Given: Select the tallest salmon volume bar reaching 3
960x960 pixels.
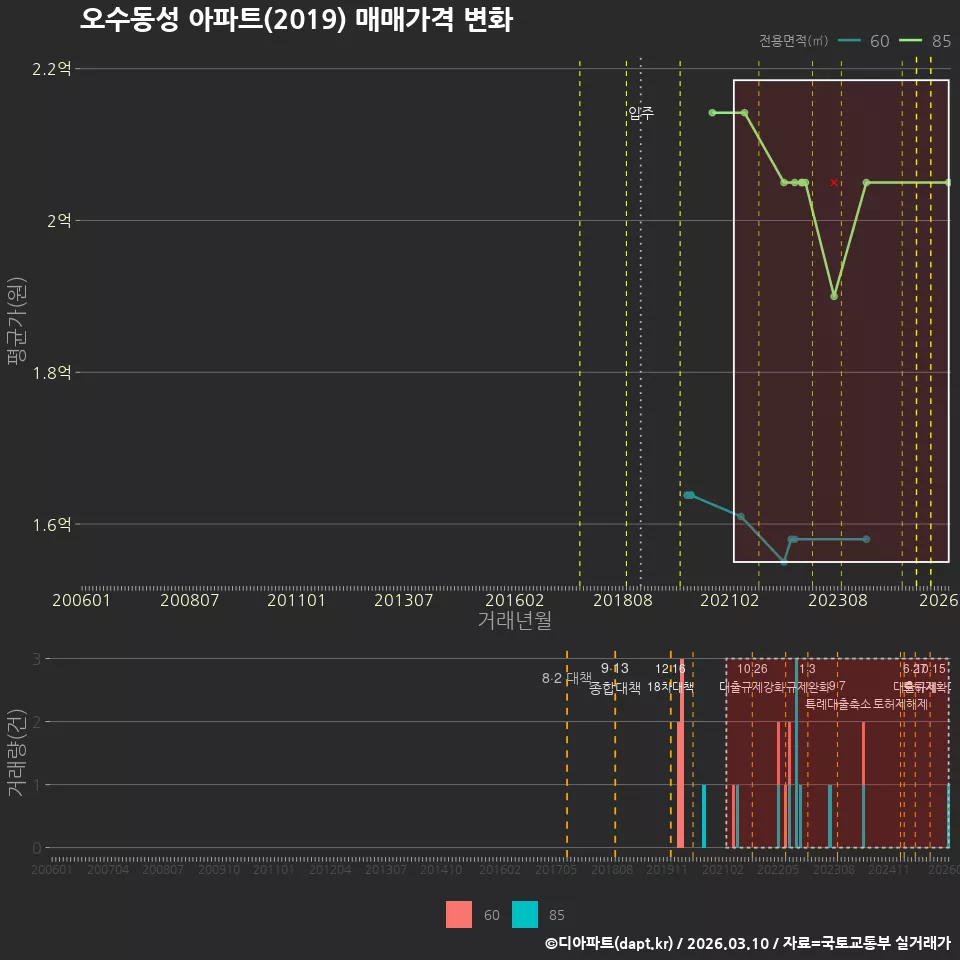Looking at the screenshot, I should pyautogui.click(x=682, y=753).
